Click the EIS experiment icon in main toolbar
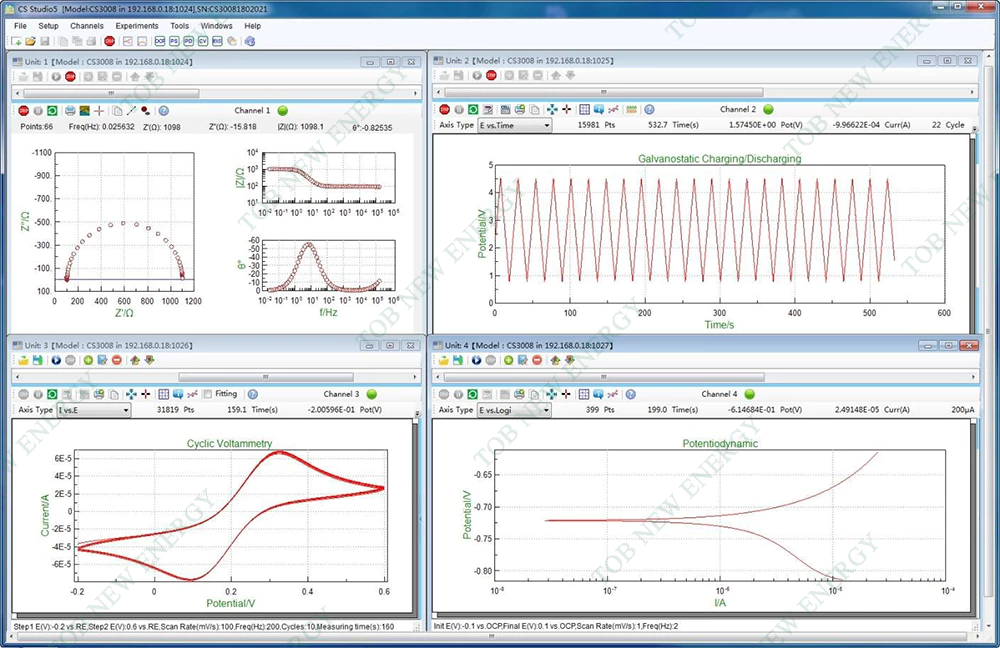The height and width of the screenshot is (648, 1000). pos(217,41)
